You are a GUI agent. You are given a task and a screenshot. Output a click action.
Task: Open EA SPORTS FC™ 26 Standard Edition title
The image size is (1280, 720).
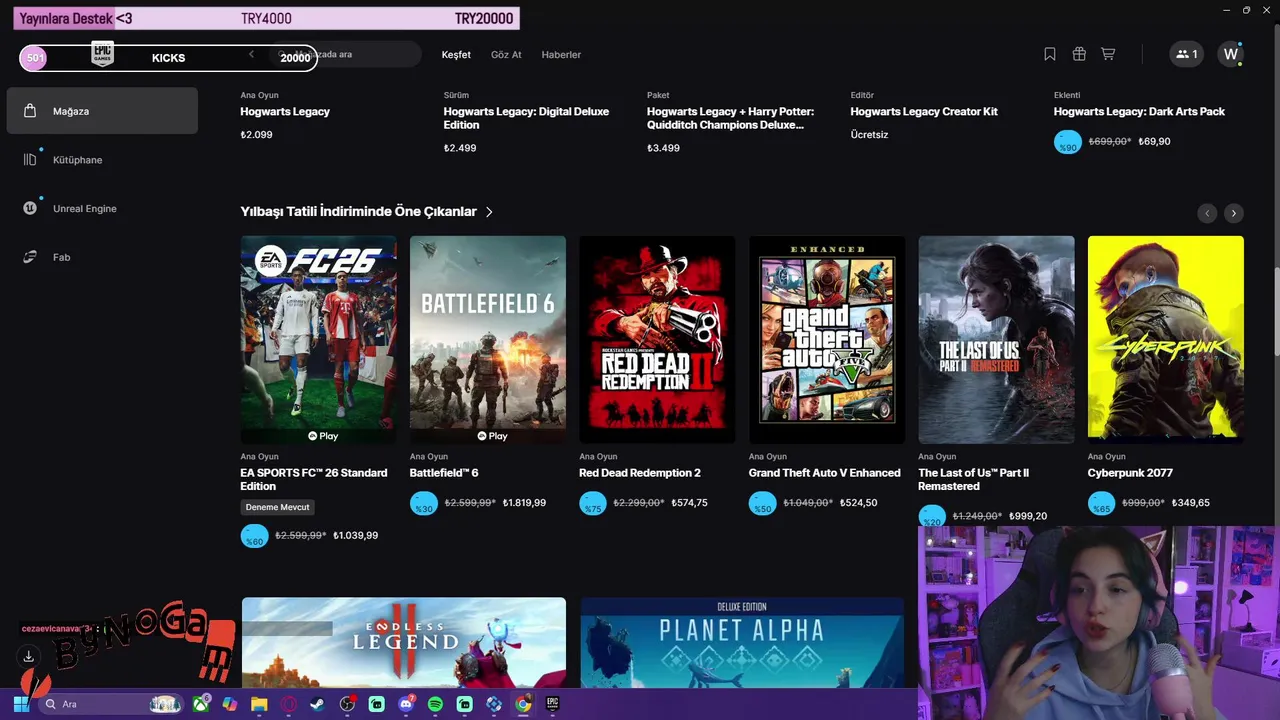pyautogui.click(x=314, y=479)
